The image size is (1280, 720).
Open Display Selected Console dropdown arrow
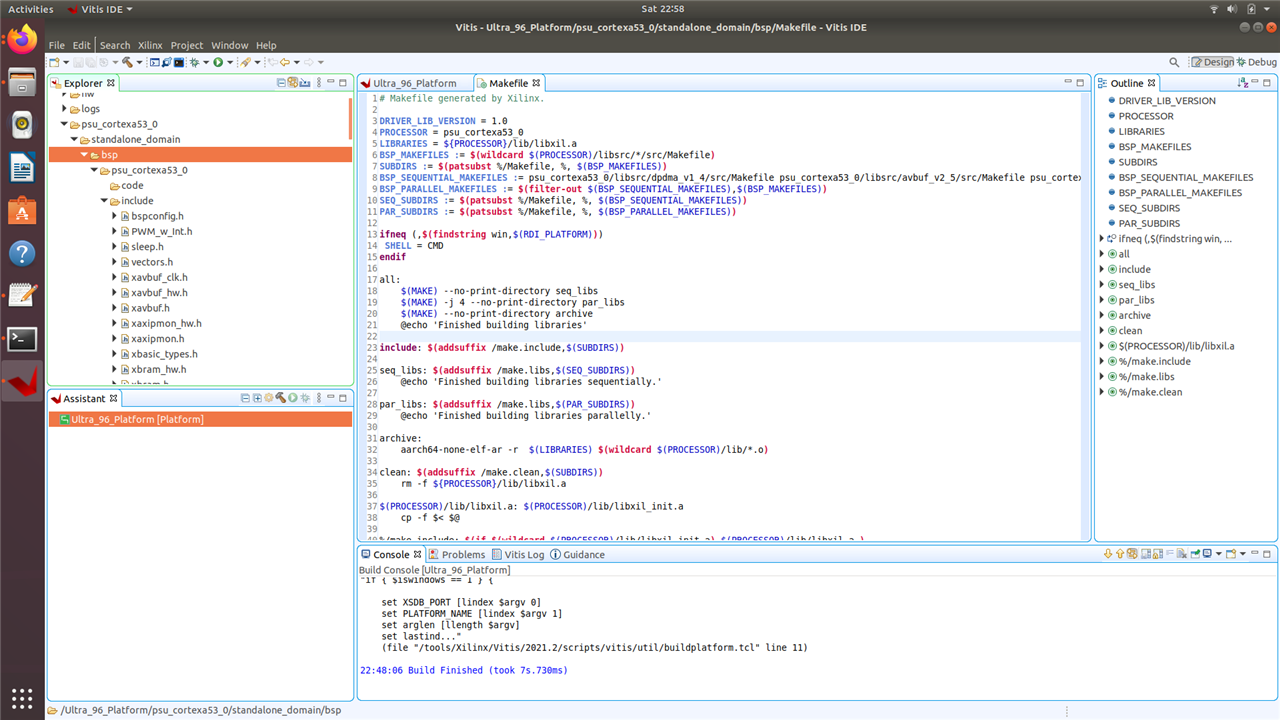(x=1218, y=554)
